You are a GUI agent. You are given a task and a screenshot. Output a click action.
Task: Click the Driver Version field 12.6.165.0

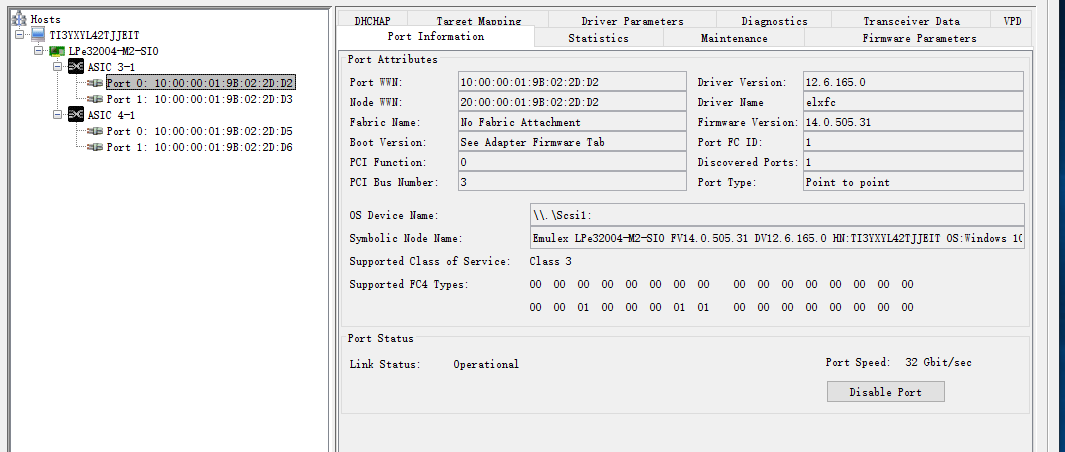point(913,82)
